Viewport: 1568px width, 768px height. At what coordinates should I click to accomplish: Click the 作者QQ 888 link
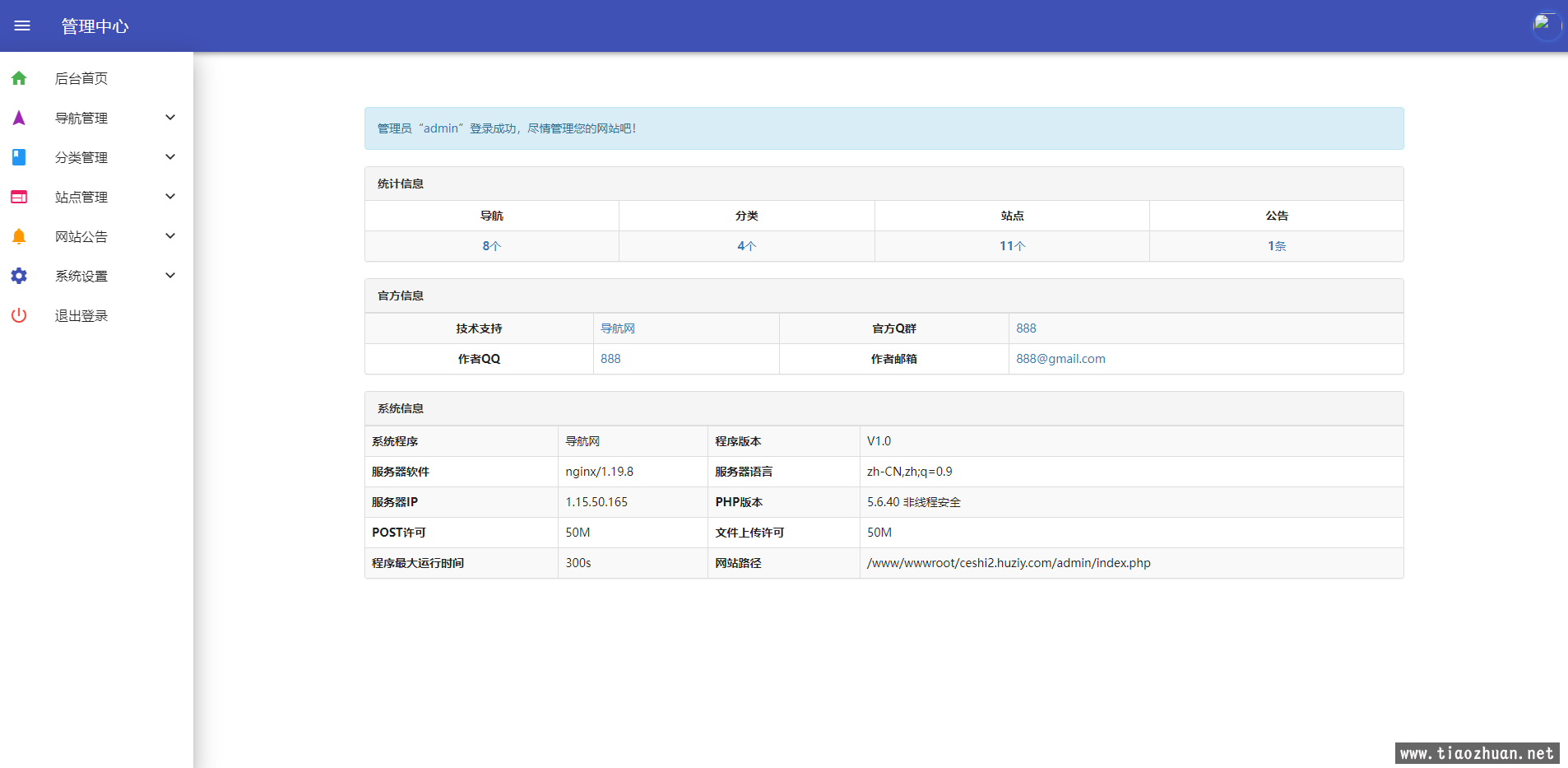pyautogui.click(x=610, y=359)
